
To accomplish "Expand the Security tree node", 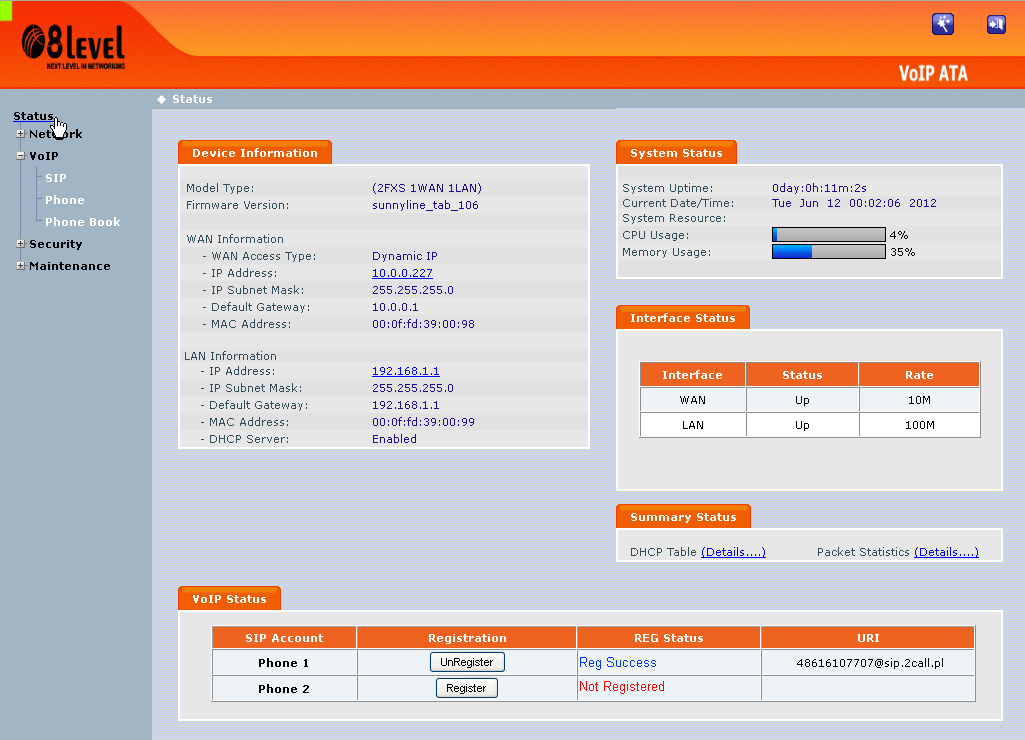I will click(20, 244).
